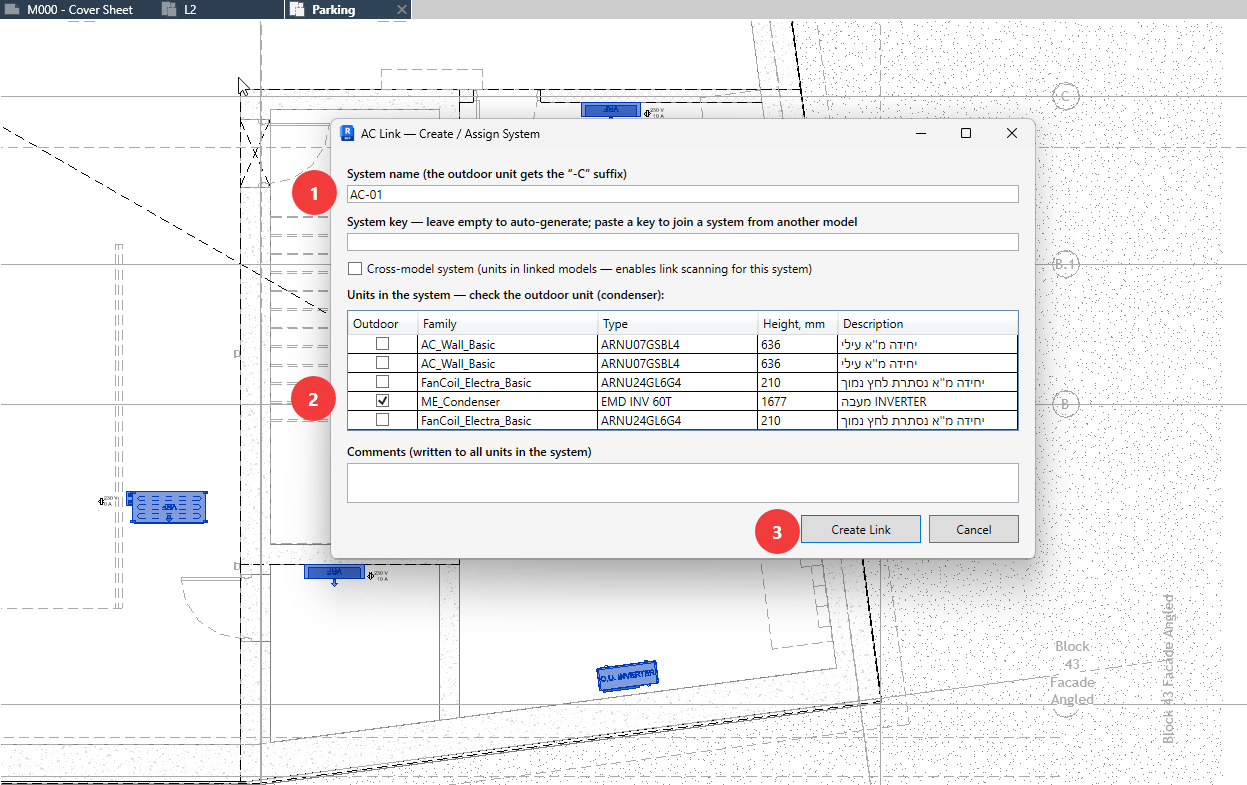
Task: Select the 1677 height cell
Action: [x=797, y=401]
